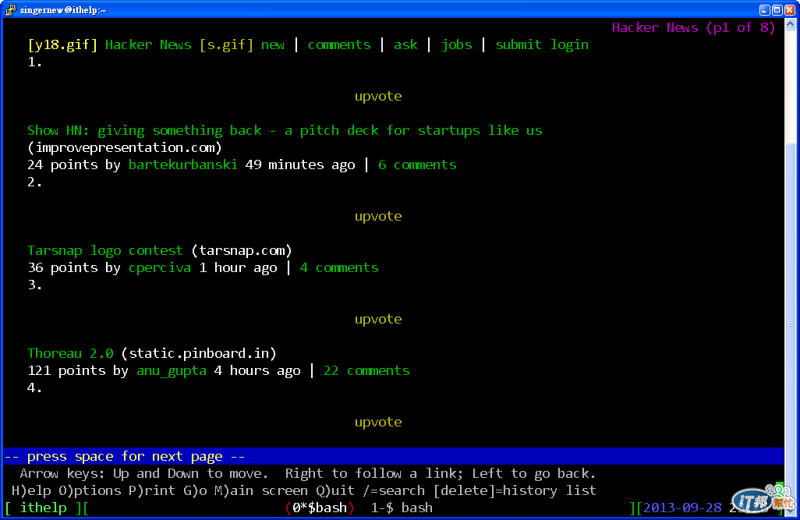
Task: Open the 'comments' navigation link
Action: tap(339, 45)
